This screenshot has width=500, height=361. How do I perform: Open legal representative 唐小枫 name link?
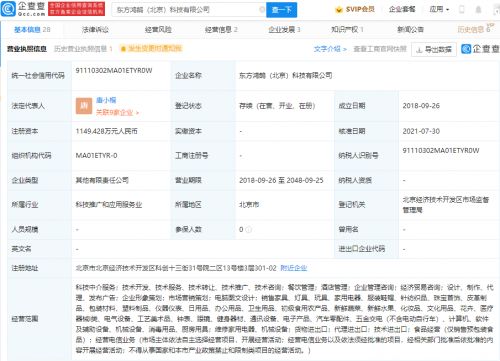click(106, 100)
